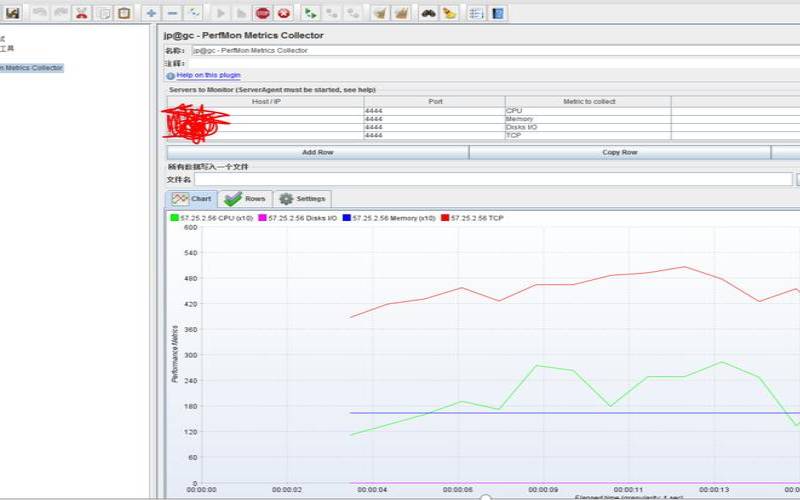
Task: Collapse all tree nodes with minus icon
Action: coord(172,13)
